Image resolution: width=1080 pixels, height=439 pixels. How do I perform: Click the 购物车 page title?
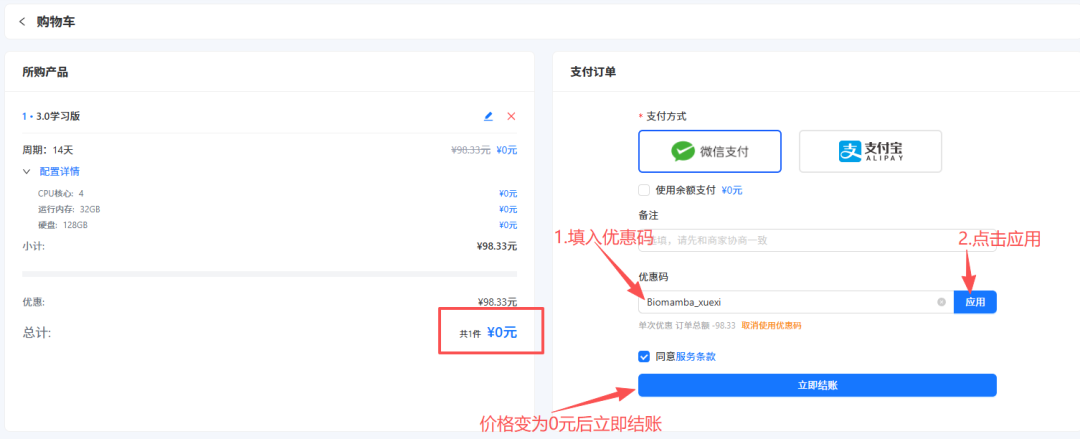pyautogui.click(x=56, y=22)
